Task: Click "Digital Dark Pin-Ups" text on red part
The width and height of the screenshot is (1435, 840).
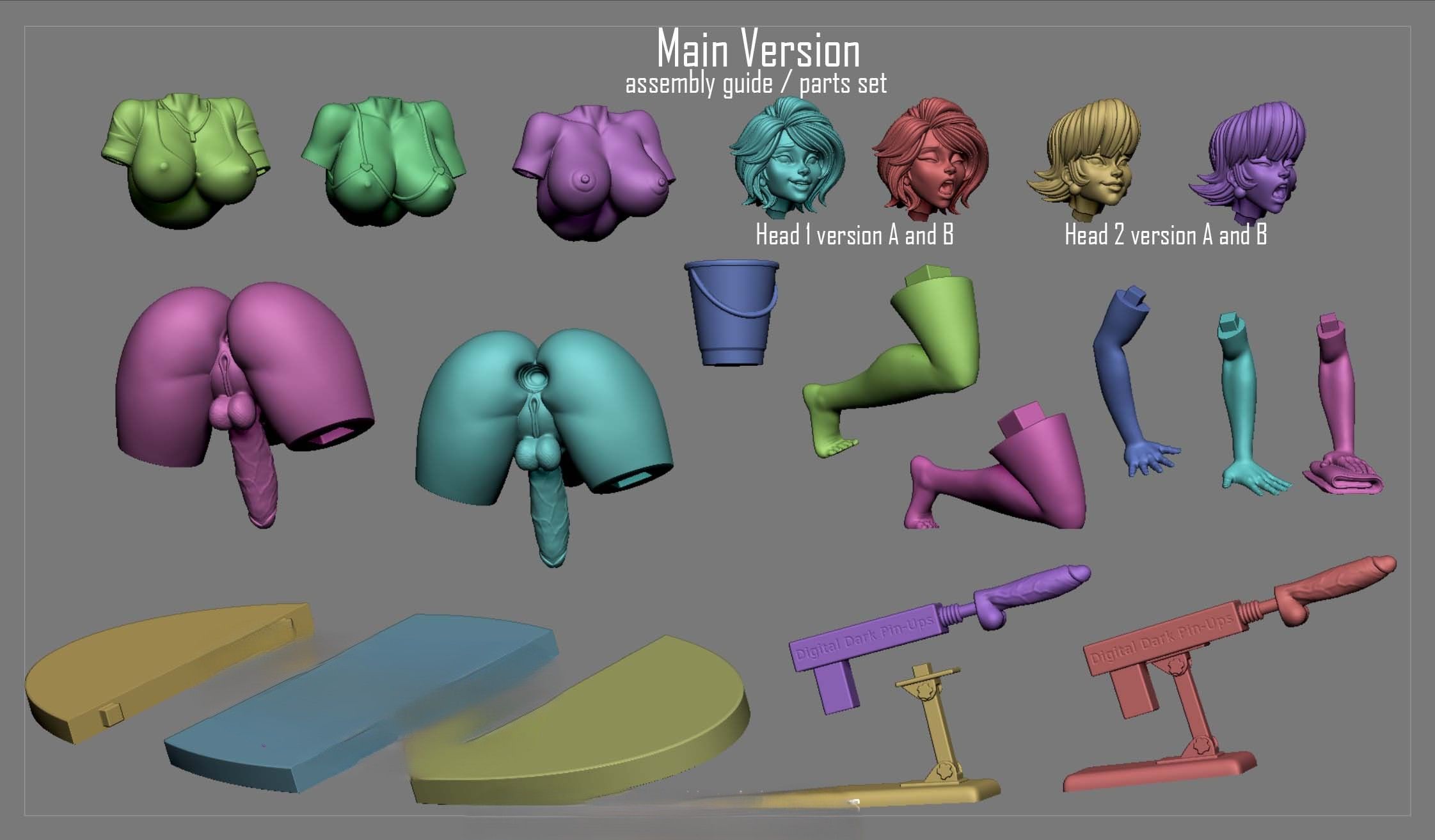Action: click(x=1161, y=640)
